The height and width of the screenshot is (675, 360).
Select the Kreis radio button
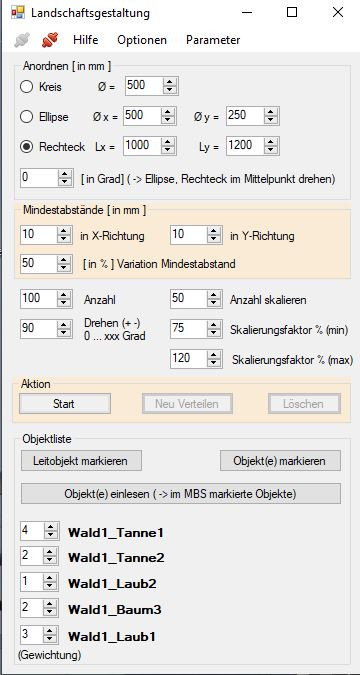click(27, 87)
